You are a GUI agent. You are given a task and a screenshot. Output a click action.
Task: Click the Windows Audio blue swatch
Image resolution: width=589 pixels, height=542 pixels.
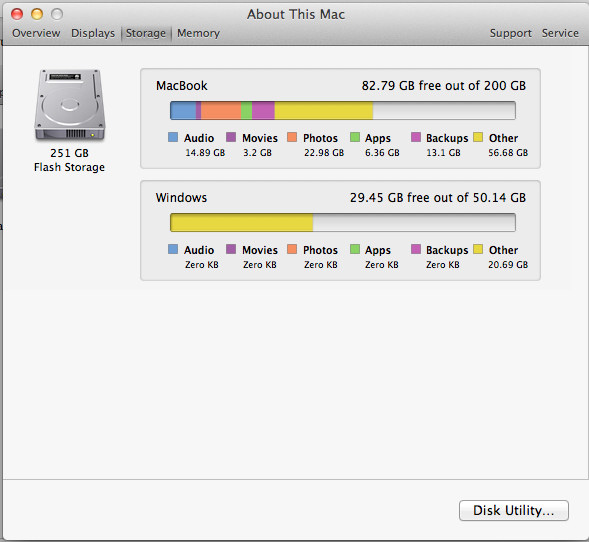pos(173,249)
